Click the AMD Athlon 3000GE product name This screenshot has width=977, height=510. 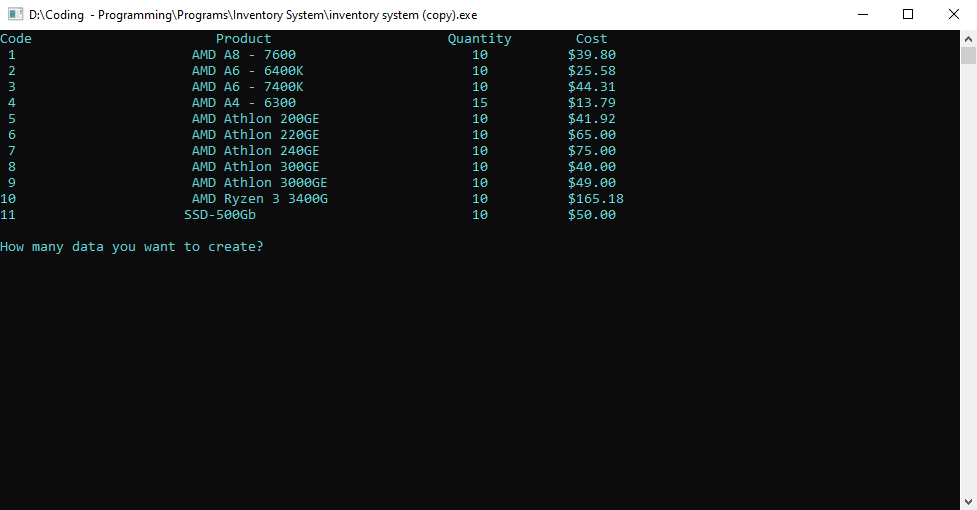pos(260,183)
